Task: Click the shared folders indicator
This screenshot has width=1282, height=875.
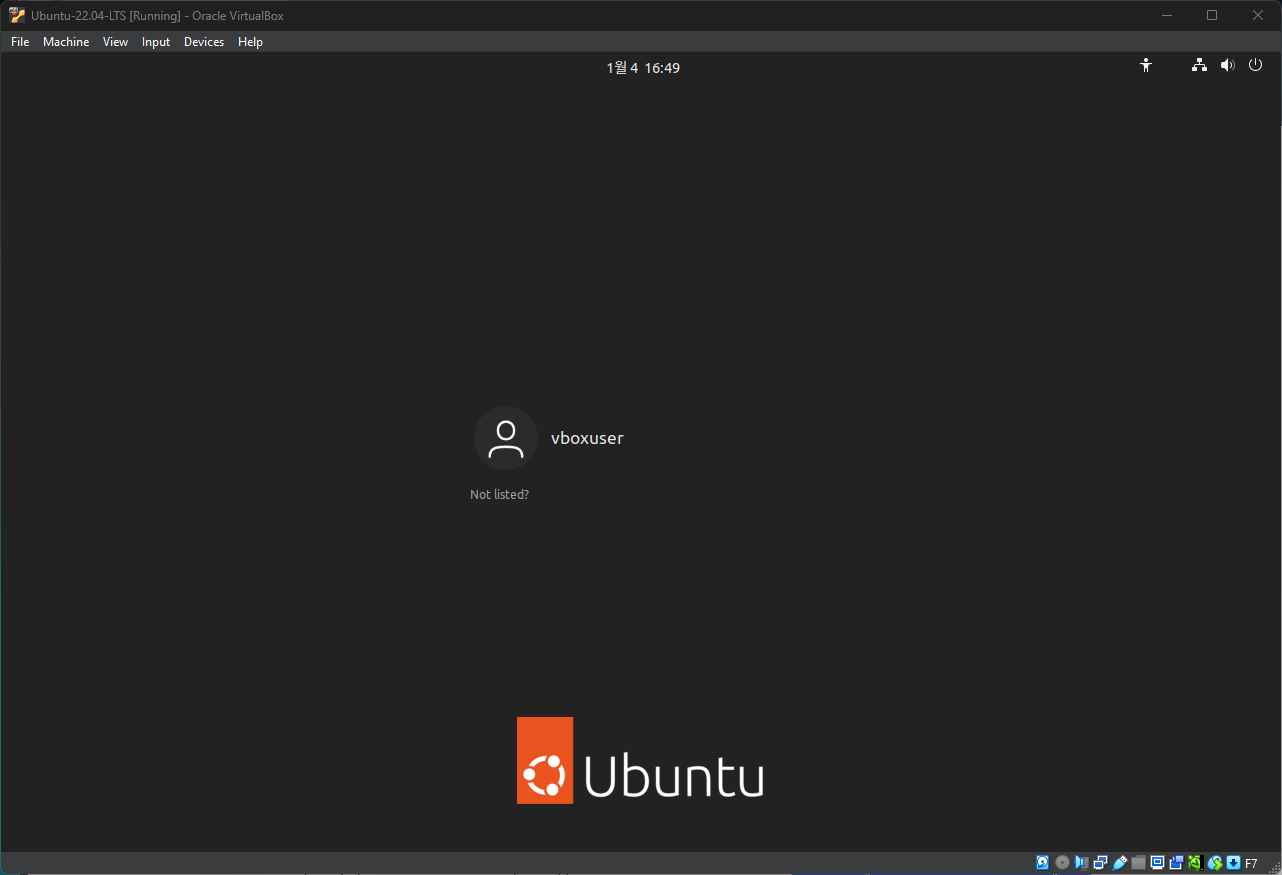Action: (1139, 863)
